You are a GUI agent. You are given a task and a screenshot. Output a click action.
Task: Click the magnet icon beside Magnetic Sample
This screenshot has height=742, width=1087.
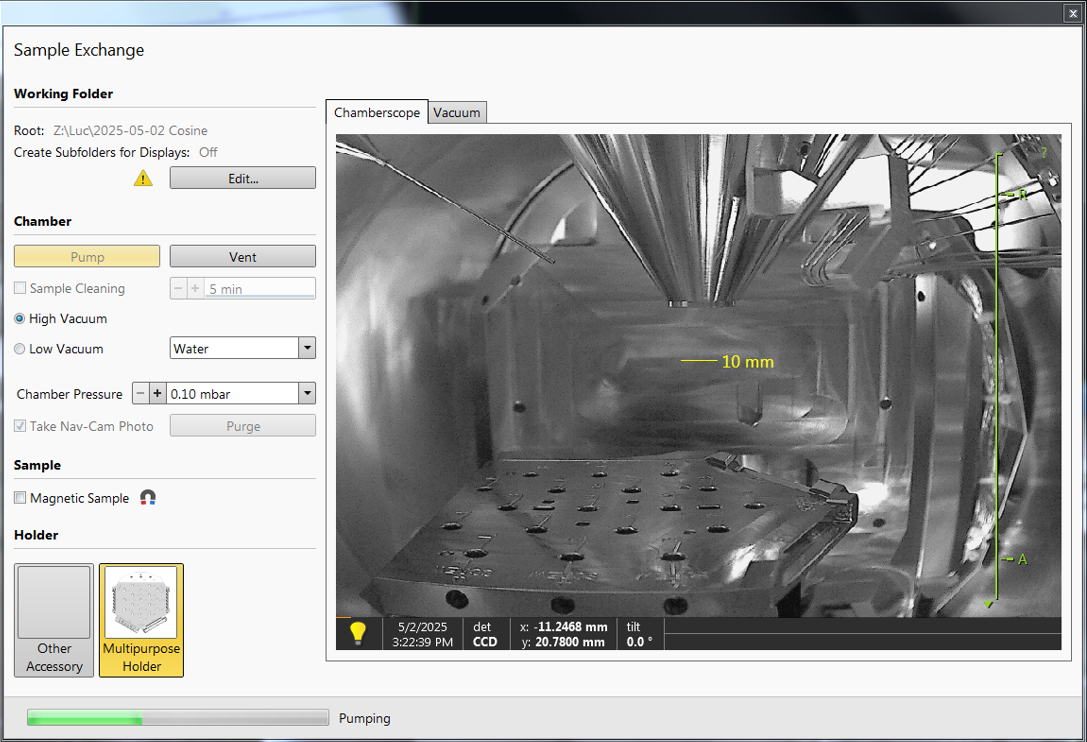pyautogui.click(x=148, y=498)
